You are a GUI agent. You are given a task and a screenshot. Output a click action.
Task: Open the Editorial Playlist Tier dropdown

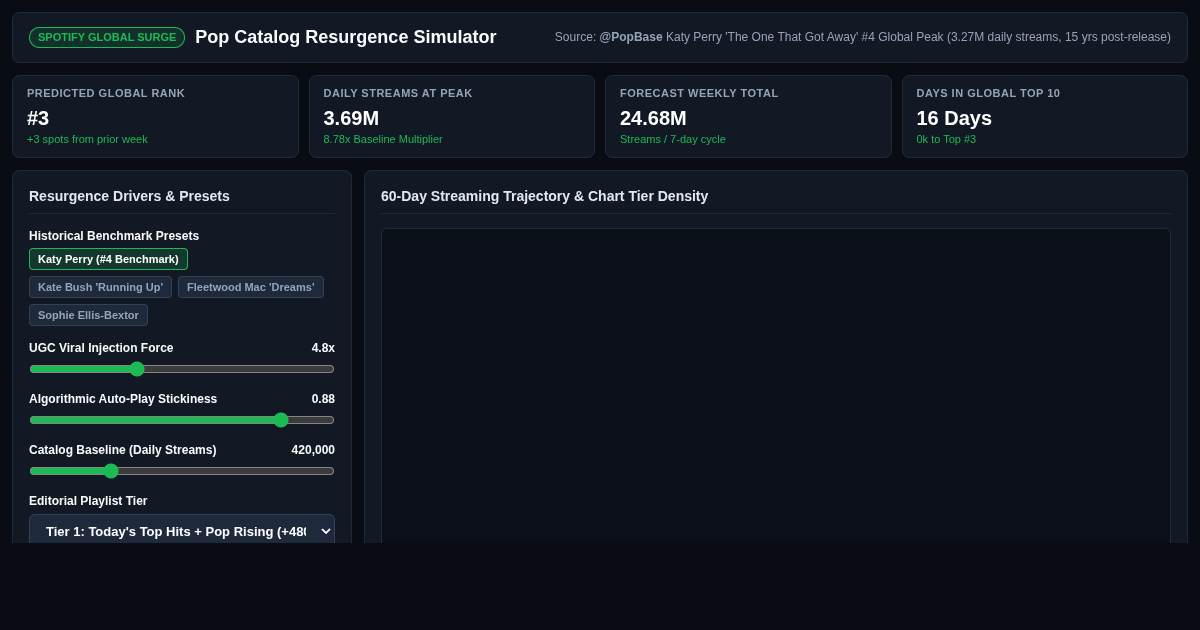coord(182,531)
